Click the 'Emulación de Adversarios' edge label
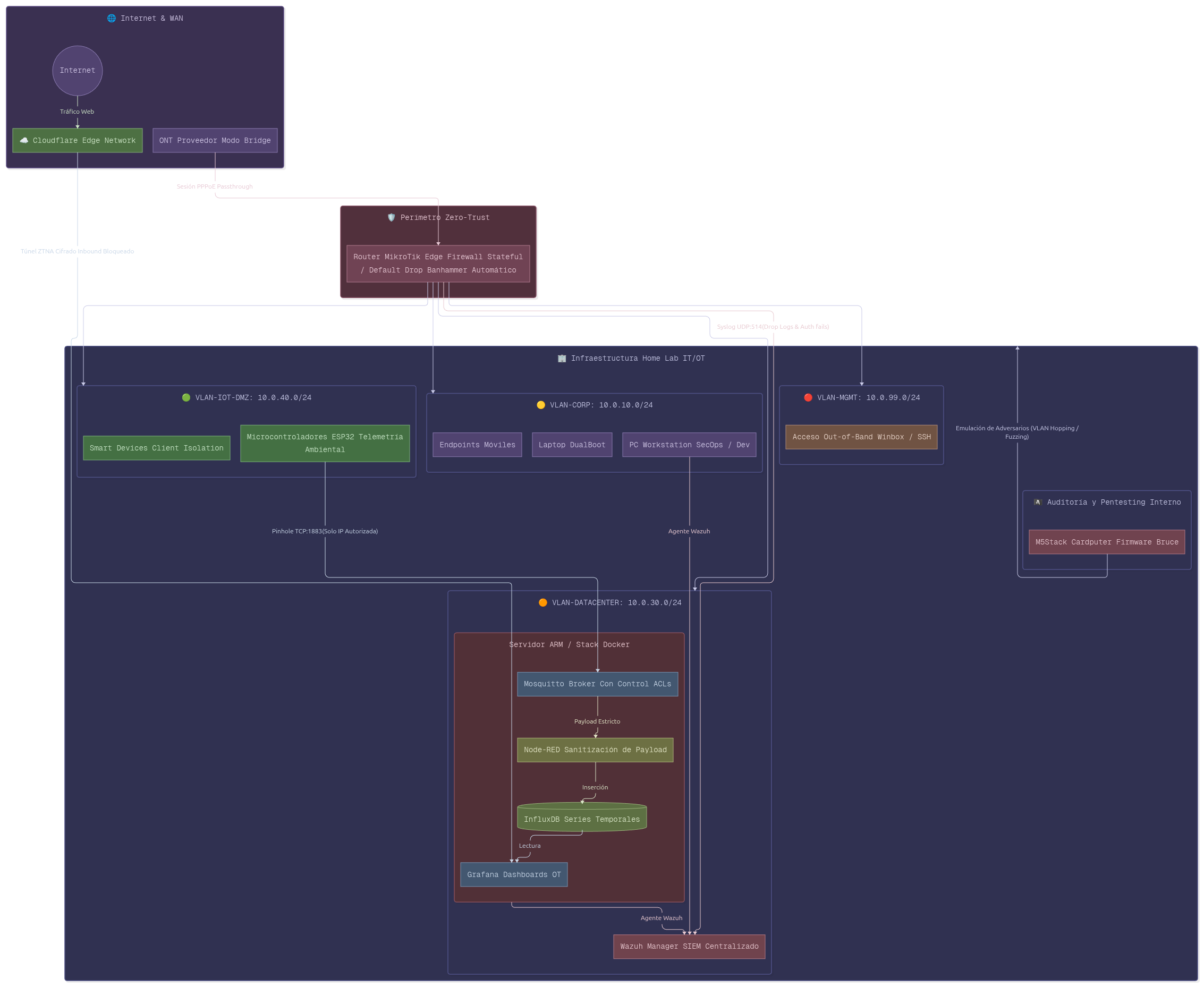Screen dimensions: 1204x987 click(1017, 432)
